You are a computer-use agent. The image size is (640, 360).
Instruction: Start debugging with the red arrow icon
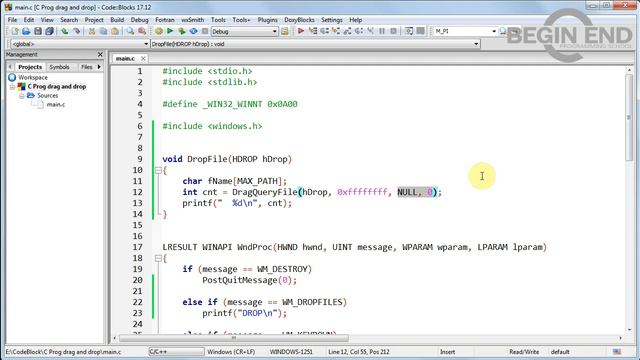tap(301, 31)
